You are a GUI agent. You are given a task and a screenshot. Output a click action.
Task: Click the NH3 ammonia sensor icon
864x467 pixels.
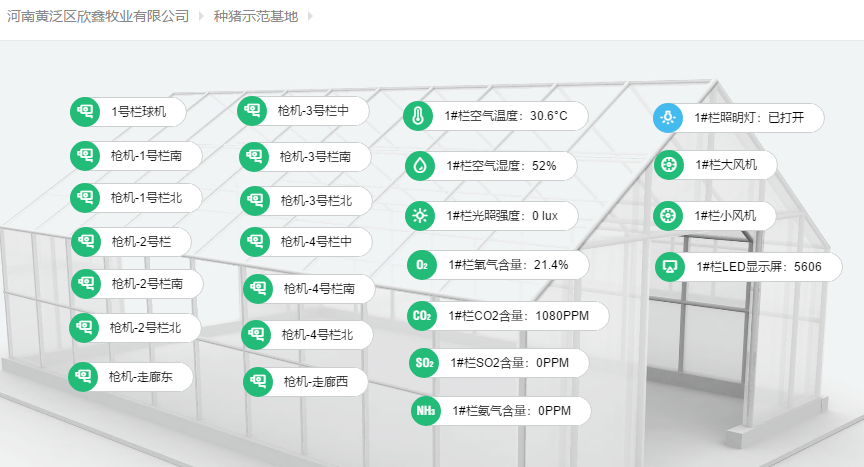click(x=426, y=410)
